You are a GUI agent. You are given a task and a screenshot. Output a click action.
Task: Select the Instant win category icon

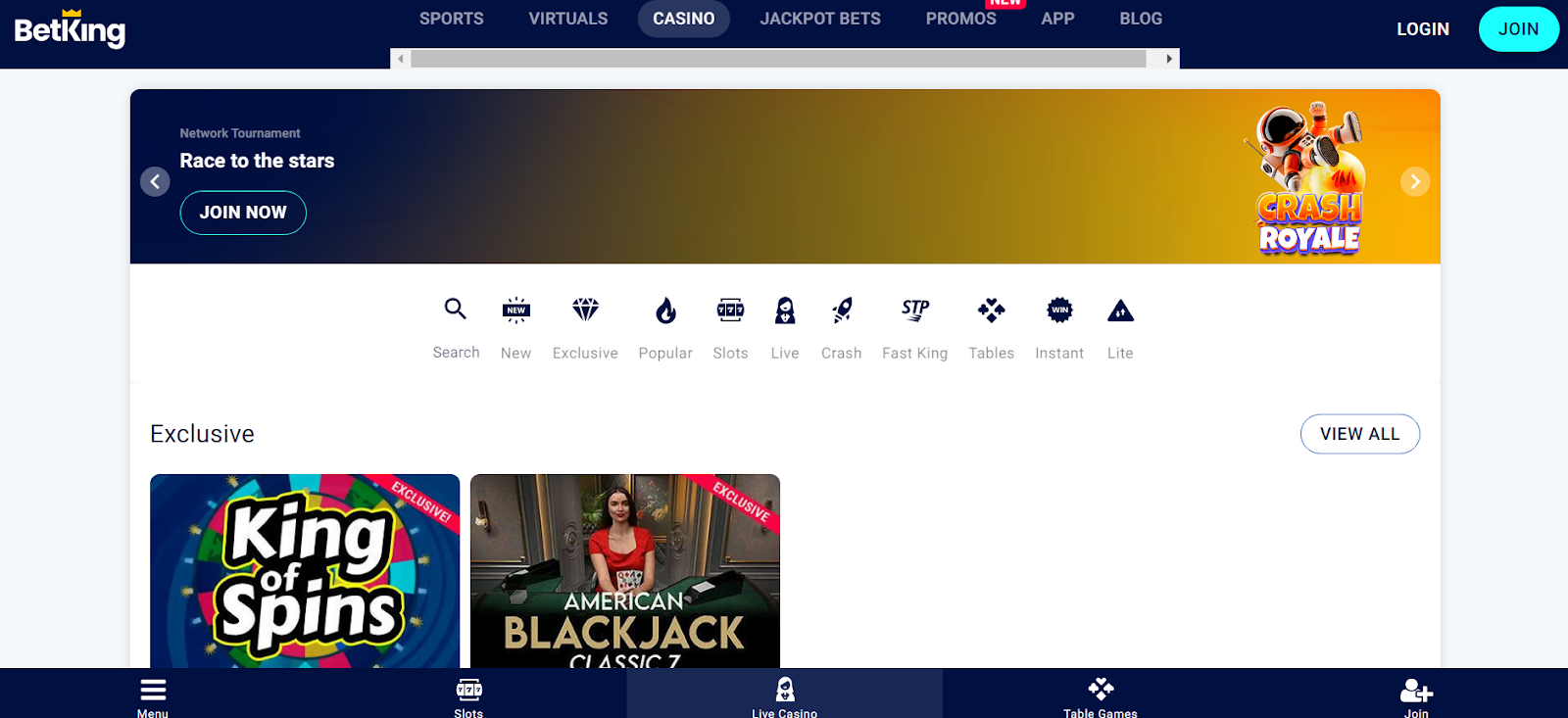1059,311
